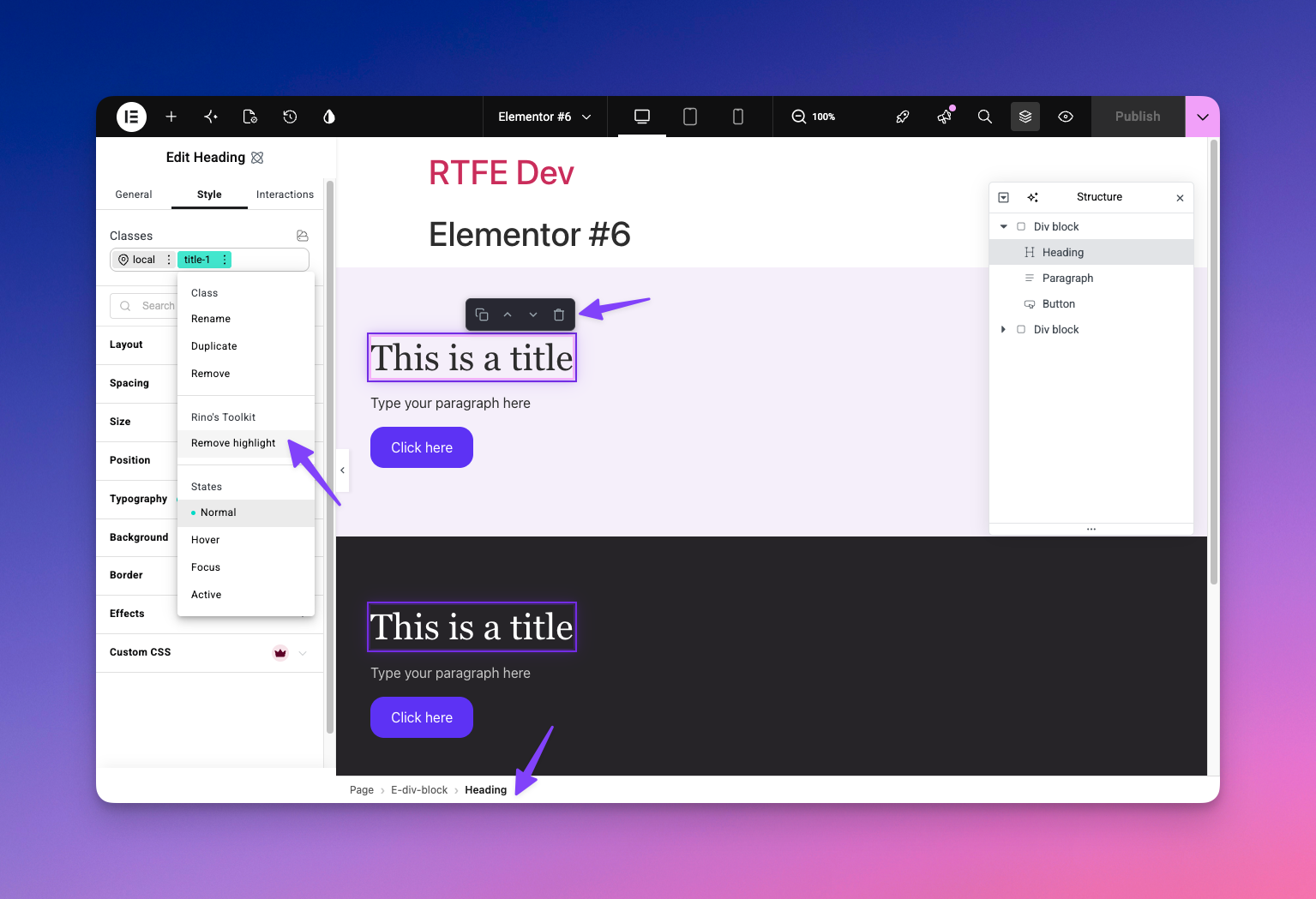1316x899 pixels.
Task: Open the AI sparkle tool in top bar
Action: (211, 117)
